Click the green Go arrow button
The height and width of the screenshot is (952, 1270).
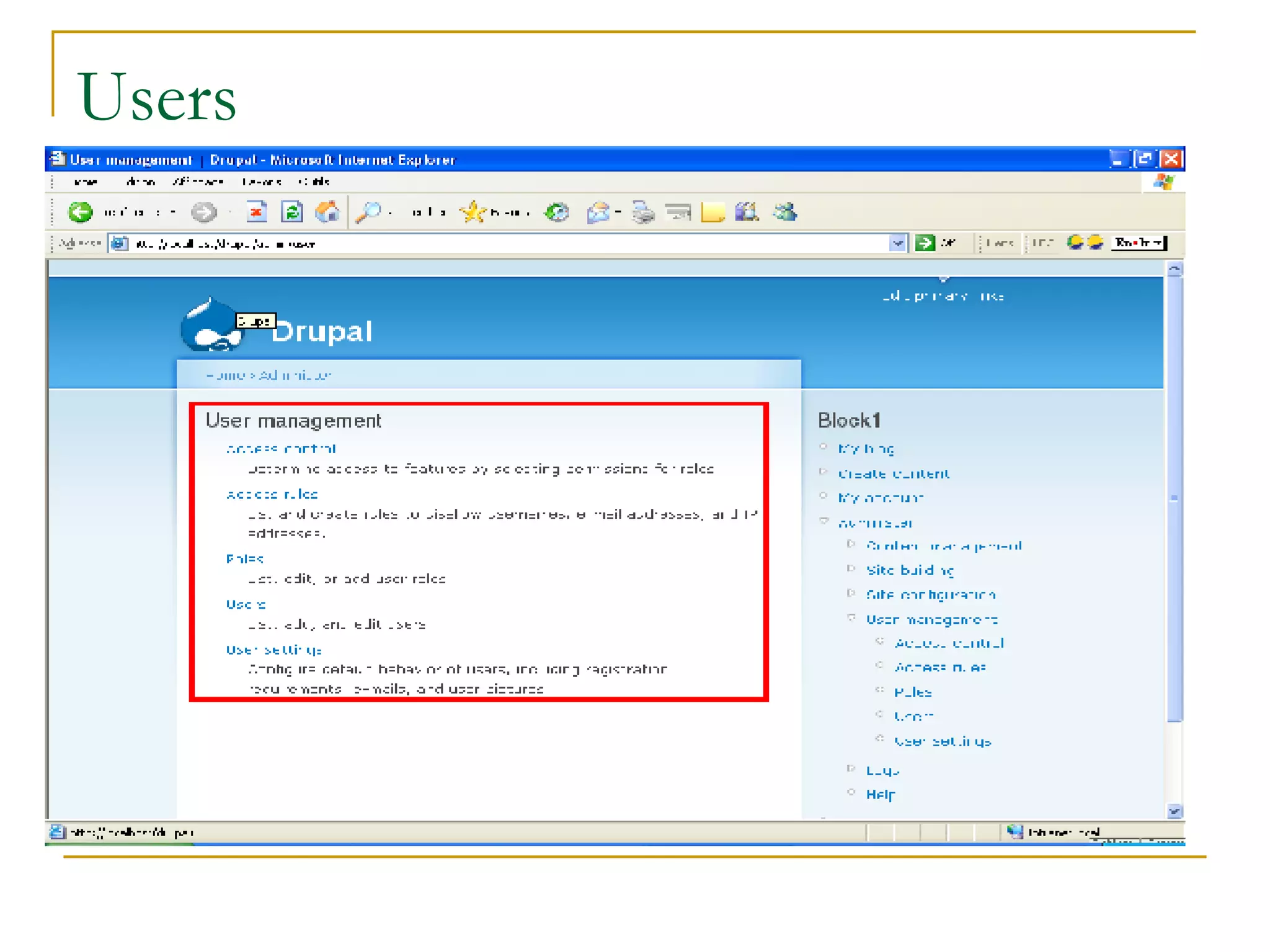pyautogui.click(x=925, y=243)
